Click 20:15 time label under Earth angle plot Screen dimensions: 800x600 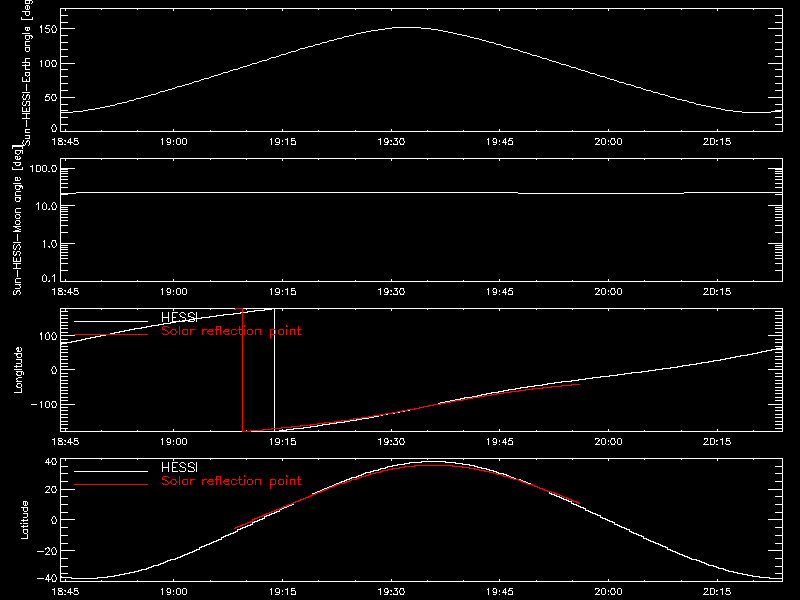[x=717, y=142]
